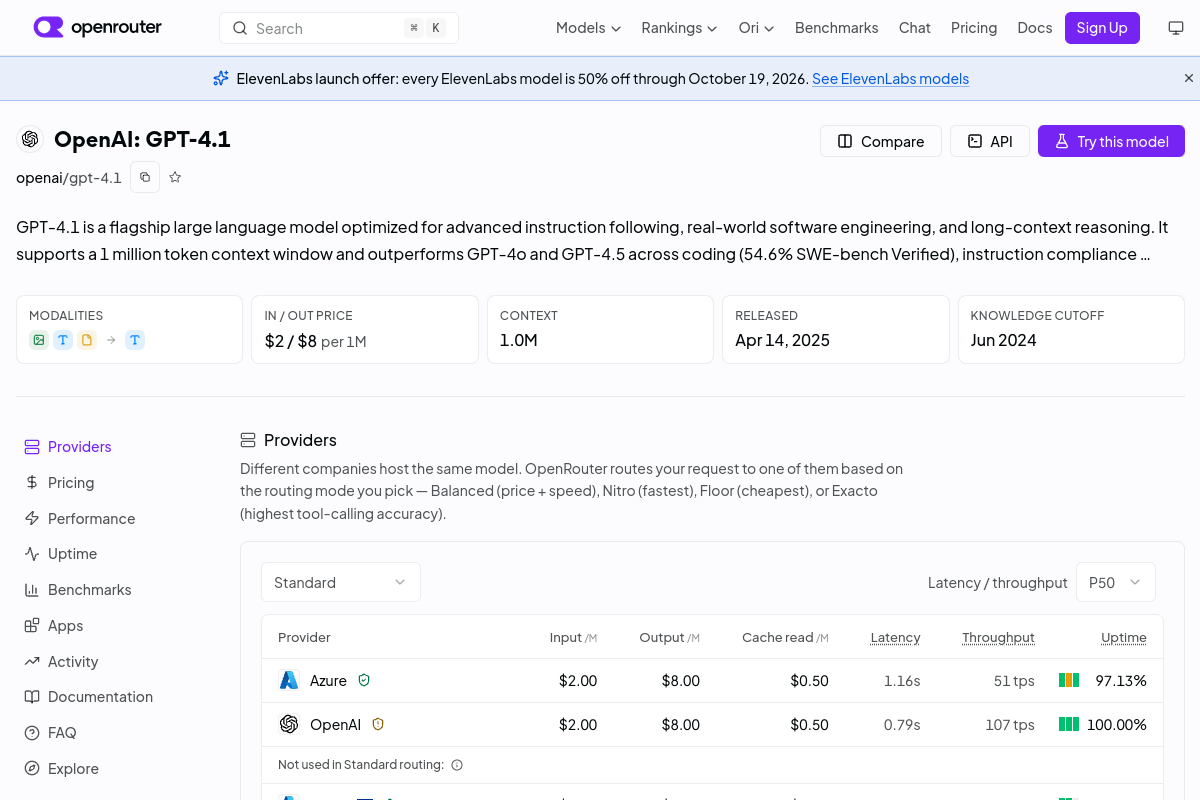Click the API button
The width and height of the screenshot is (1200, 800).
989,141
